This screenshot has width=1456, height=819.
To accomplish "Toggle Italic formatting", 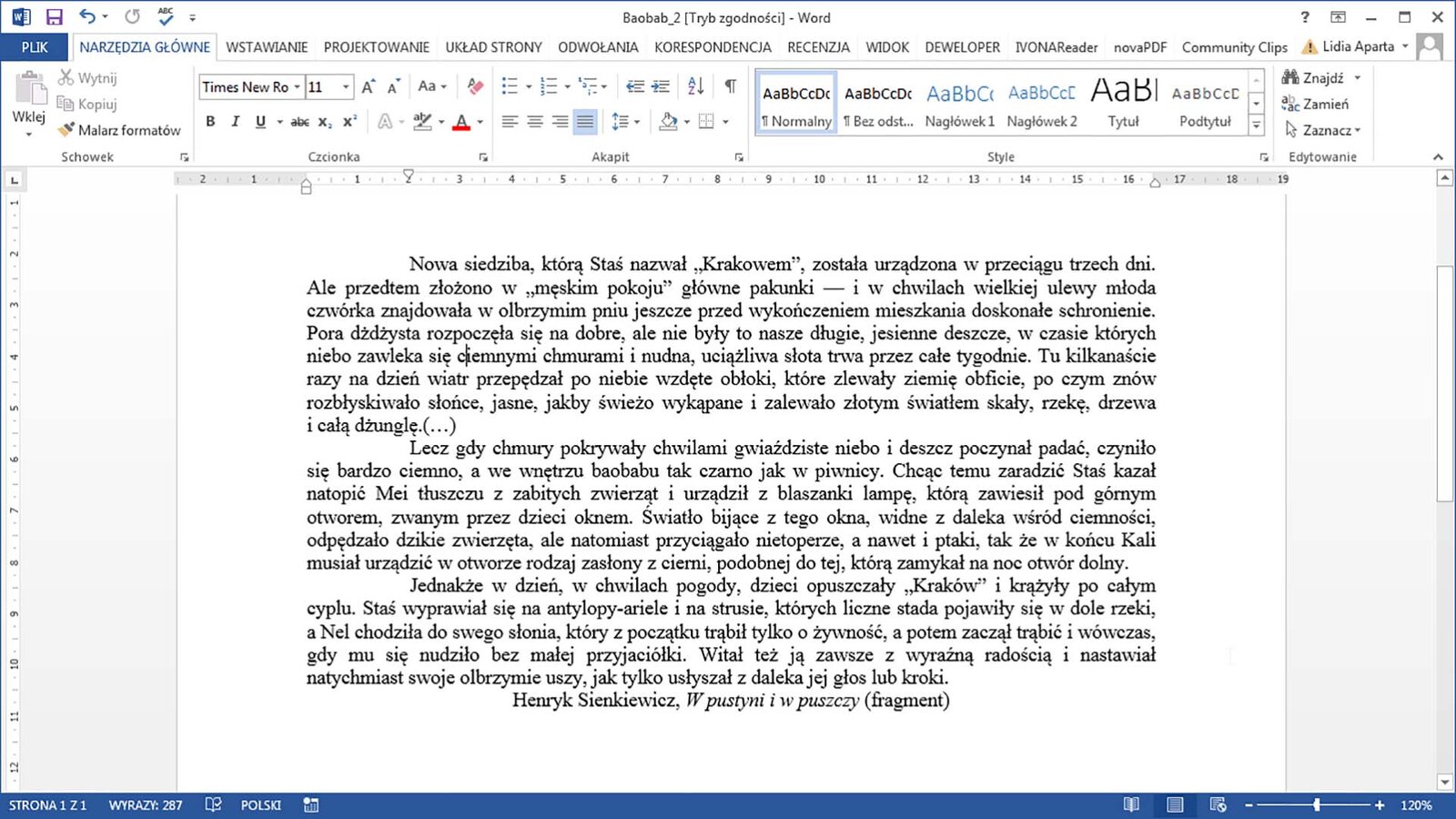I will [x=235, y=121].
